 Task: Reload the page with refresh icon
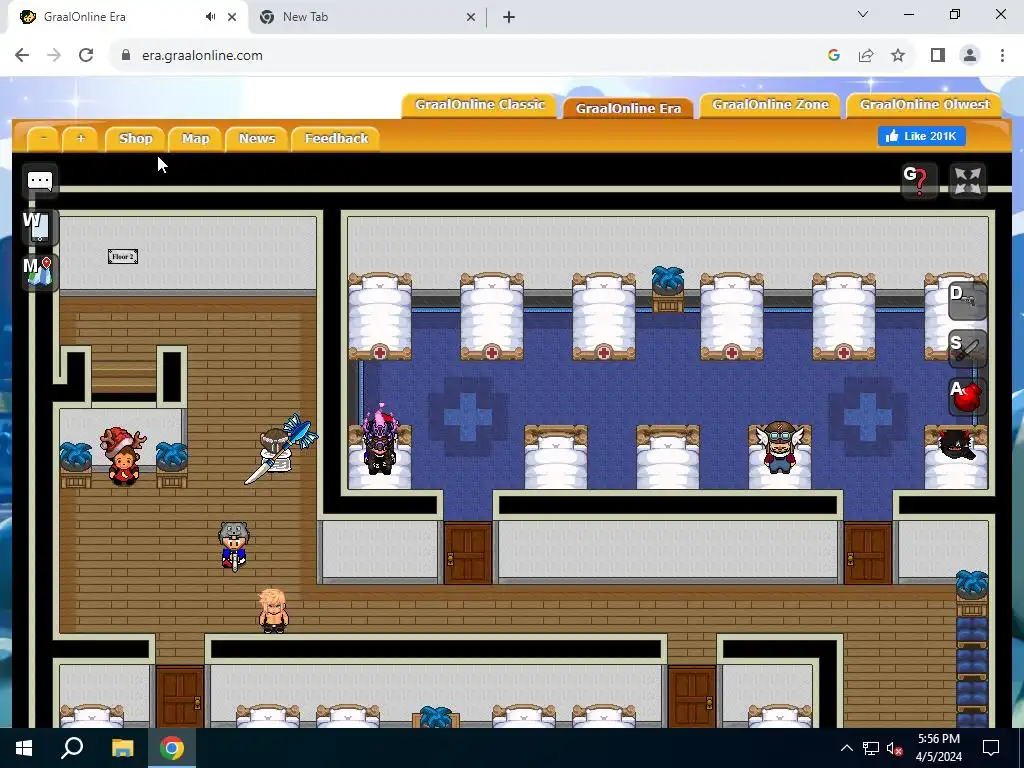coord(86,55)
